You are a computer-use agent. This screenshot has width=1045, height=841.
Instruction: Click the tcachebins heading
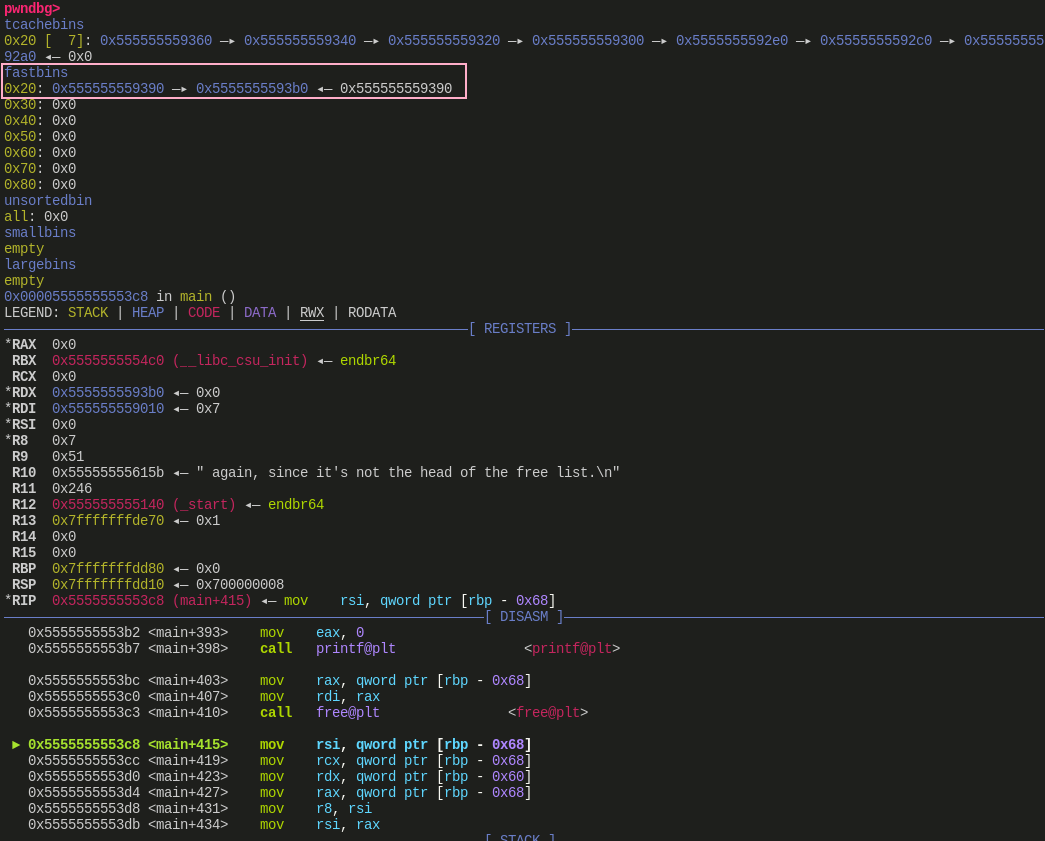(44, 25)
